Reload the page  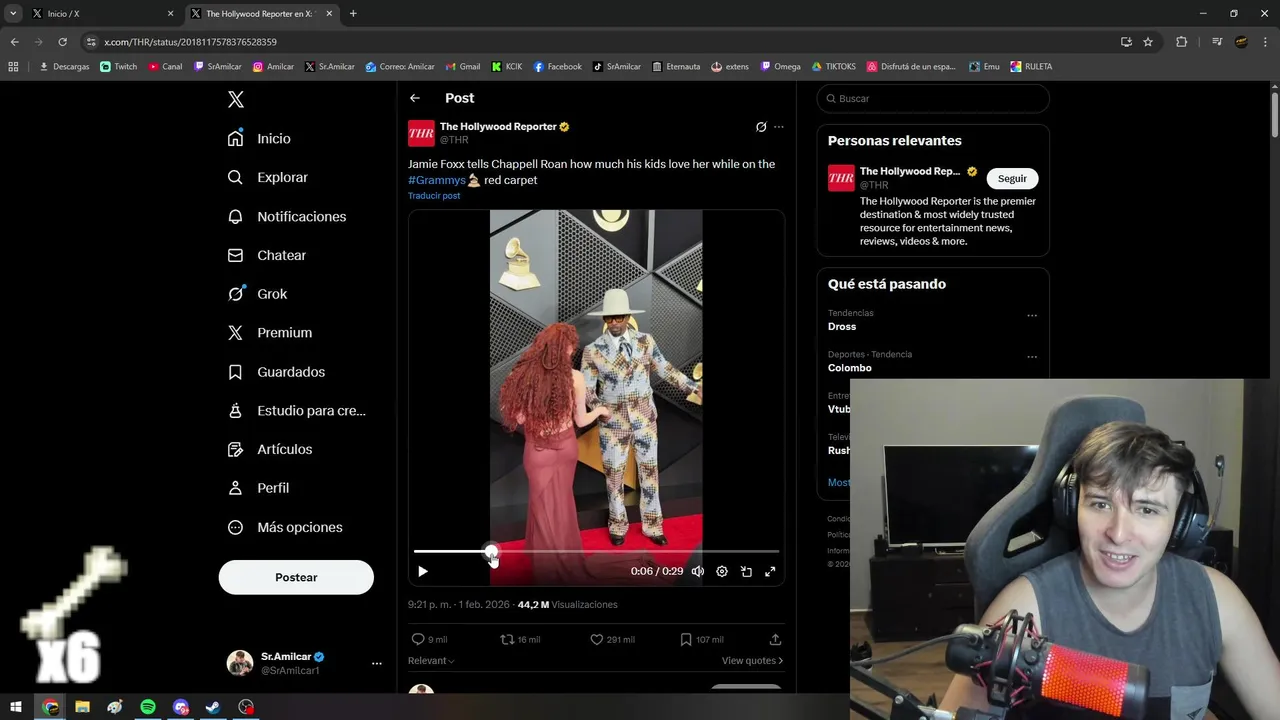(62, 42)
